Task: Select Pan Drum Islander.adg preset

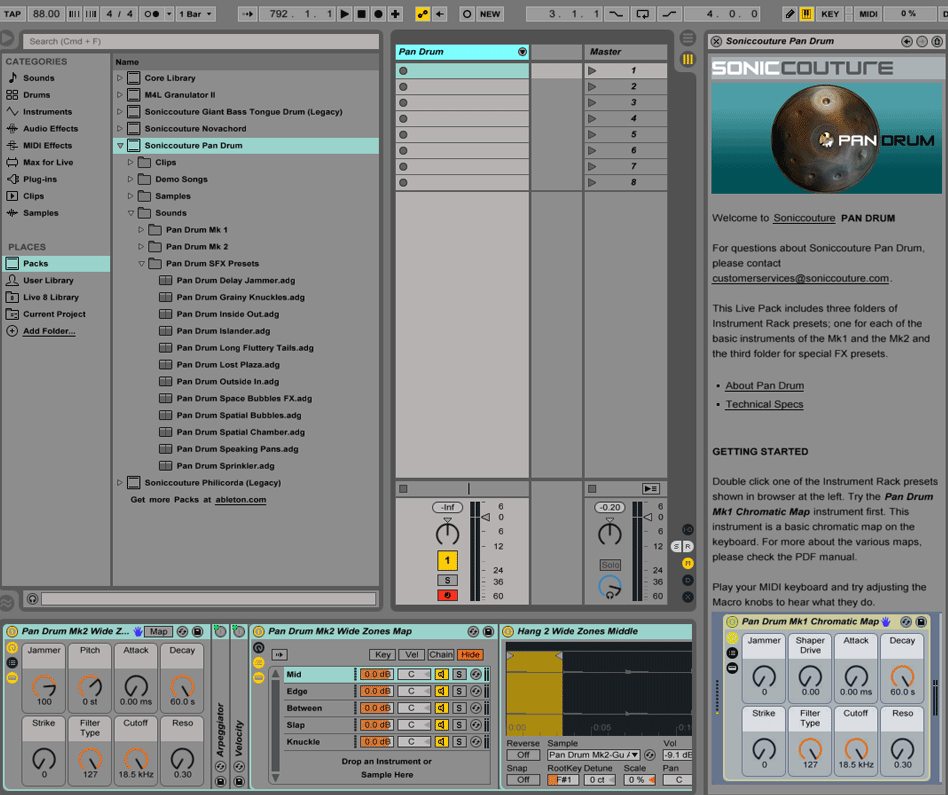Action: click(223, 331)
